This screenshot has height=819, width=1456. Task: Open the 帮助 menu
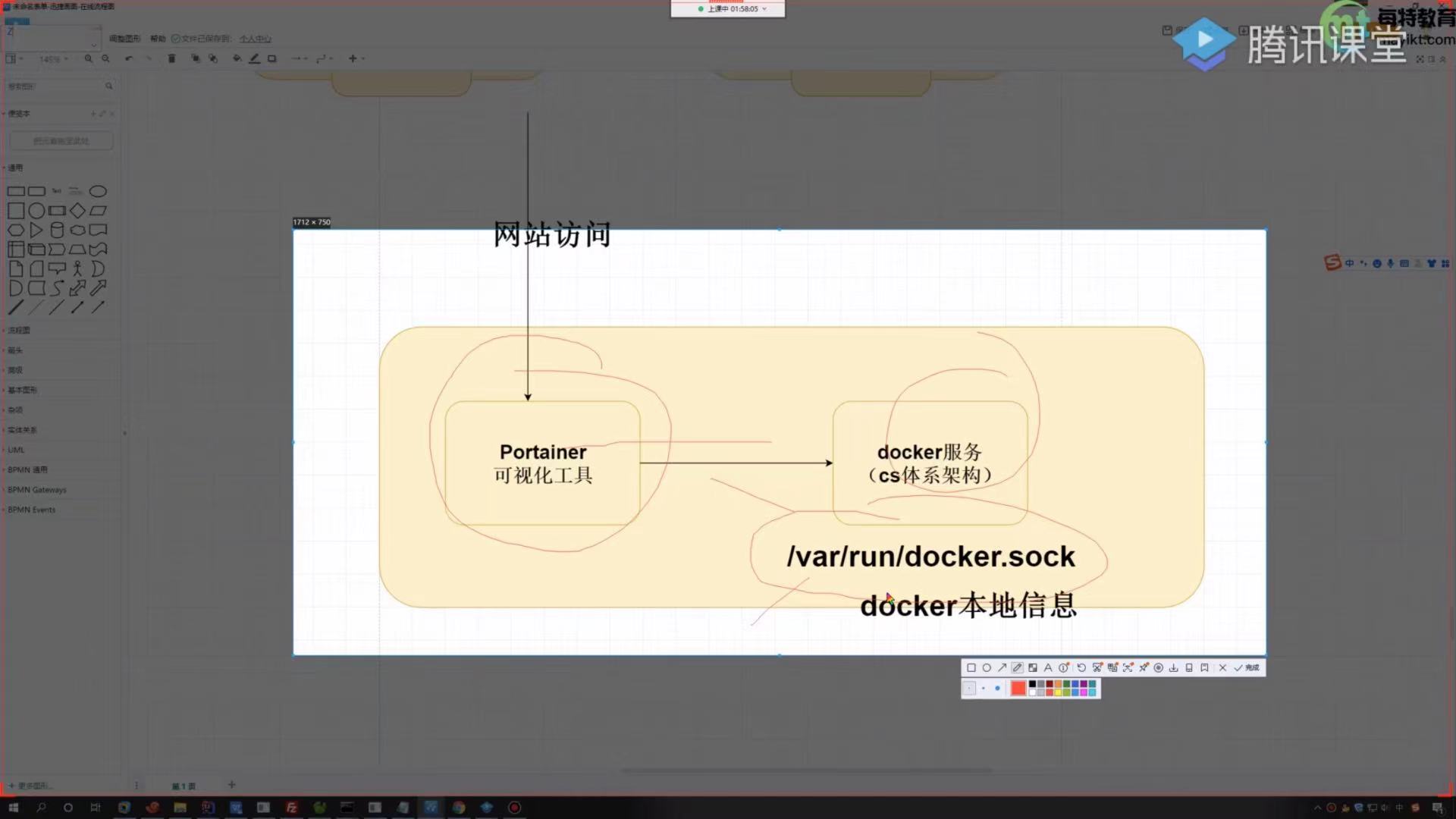[x=158, y=39]
